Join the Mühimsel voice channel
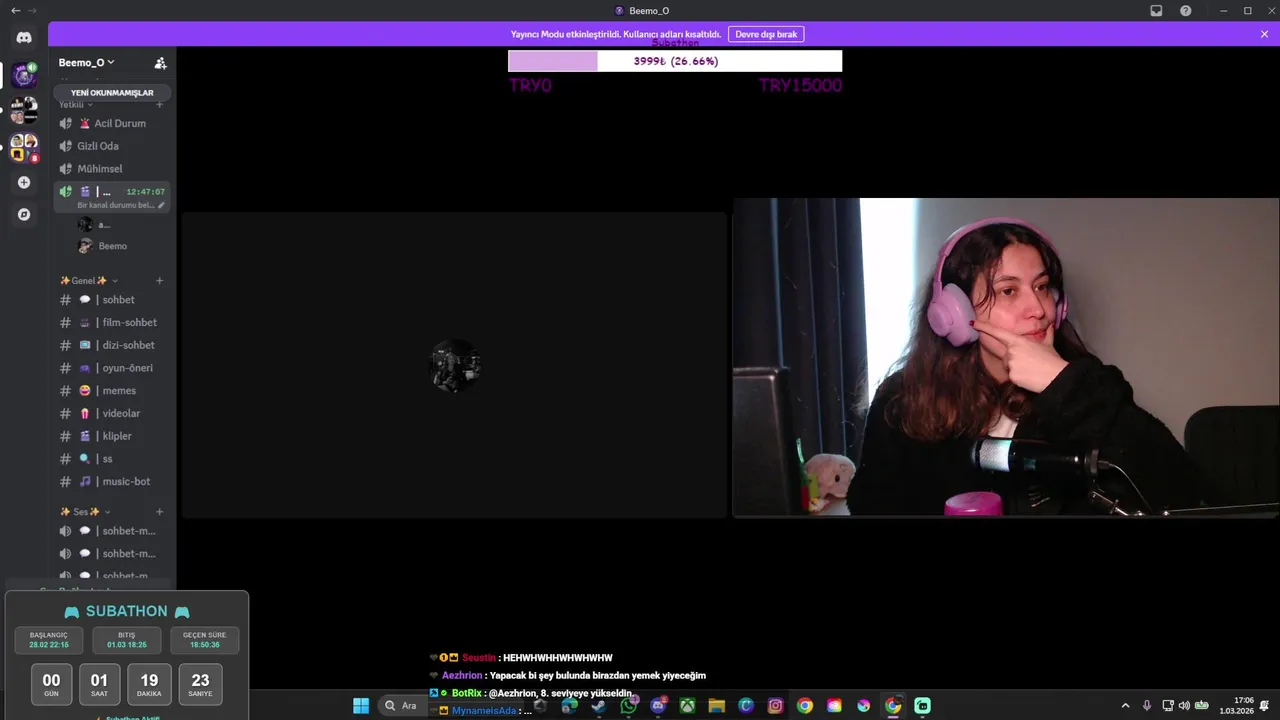 111,169
